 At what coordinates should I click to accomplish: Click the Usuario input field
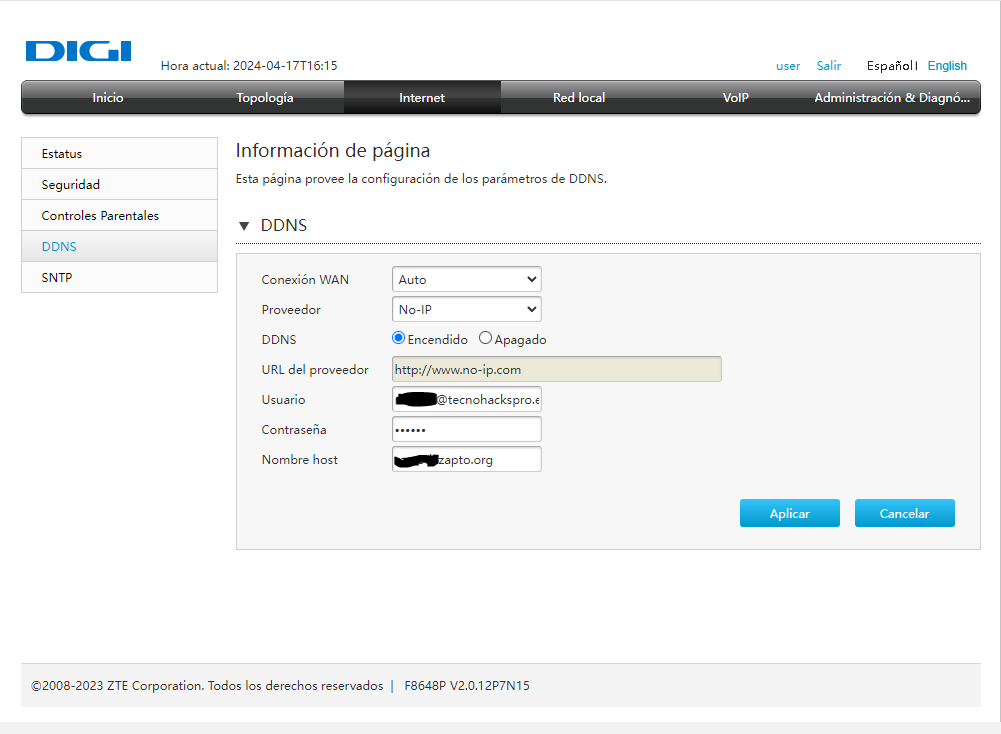pos(466,400)
